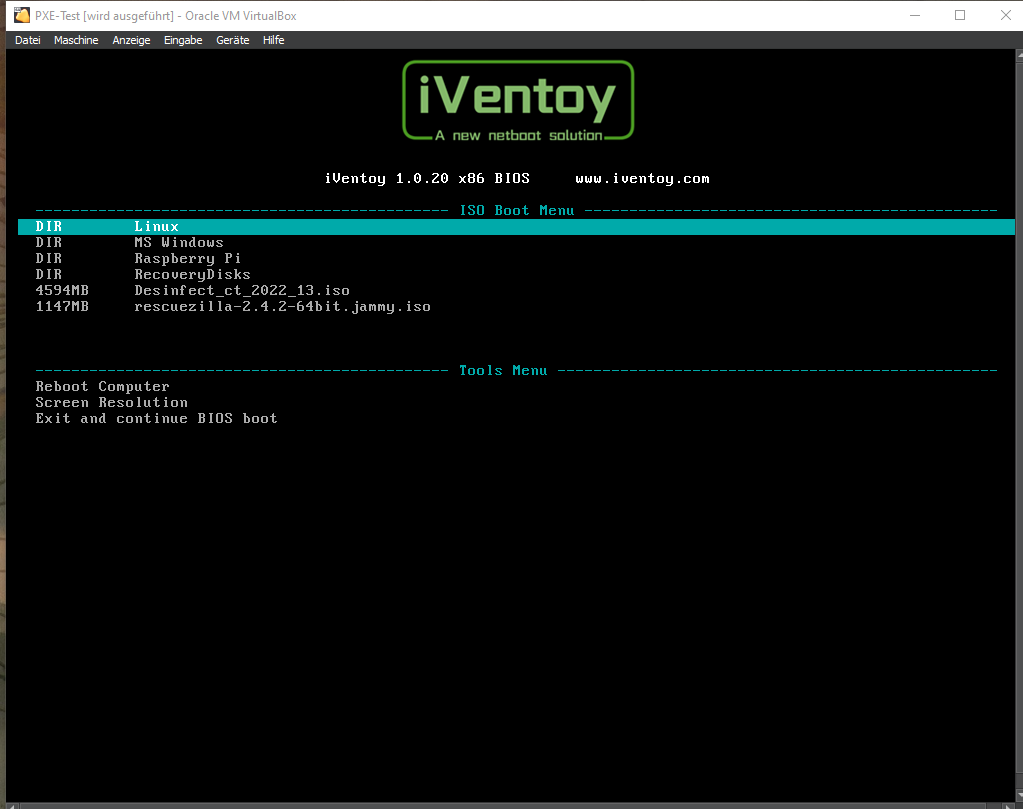Select the Linux directory entry

516,226
